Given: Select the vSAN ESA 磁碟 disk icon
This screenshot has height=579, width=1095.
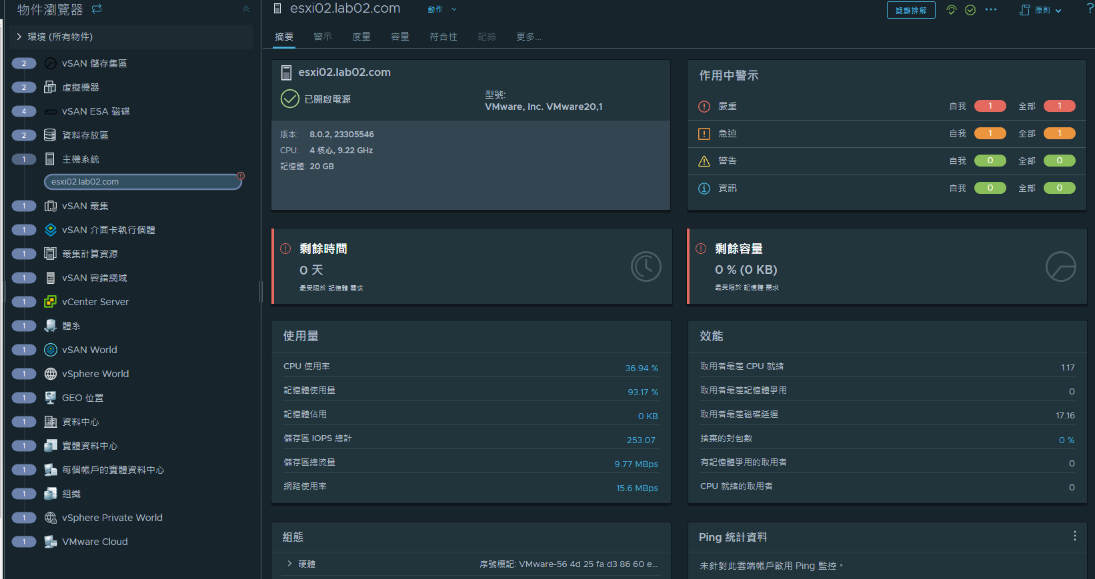Looking at the screenshot, I should pyautogui.click(x=50, y=112).
